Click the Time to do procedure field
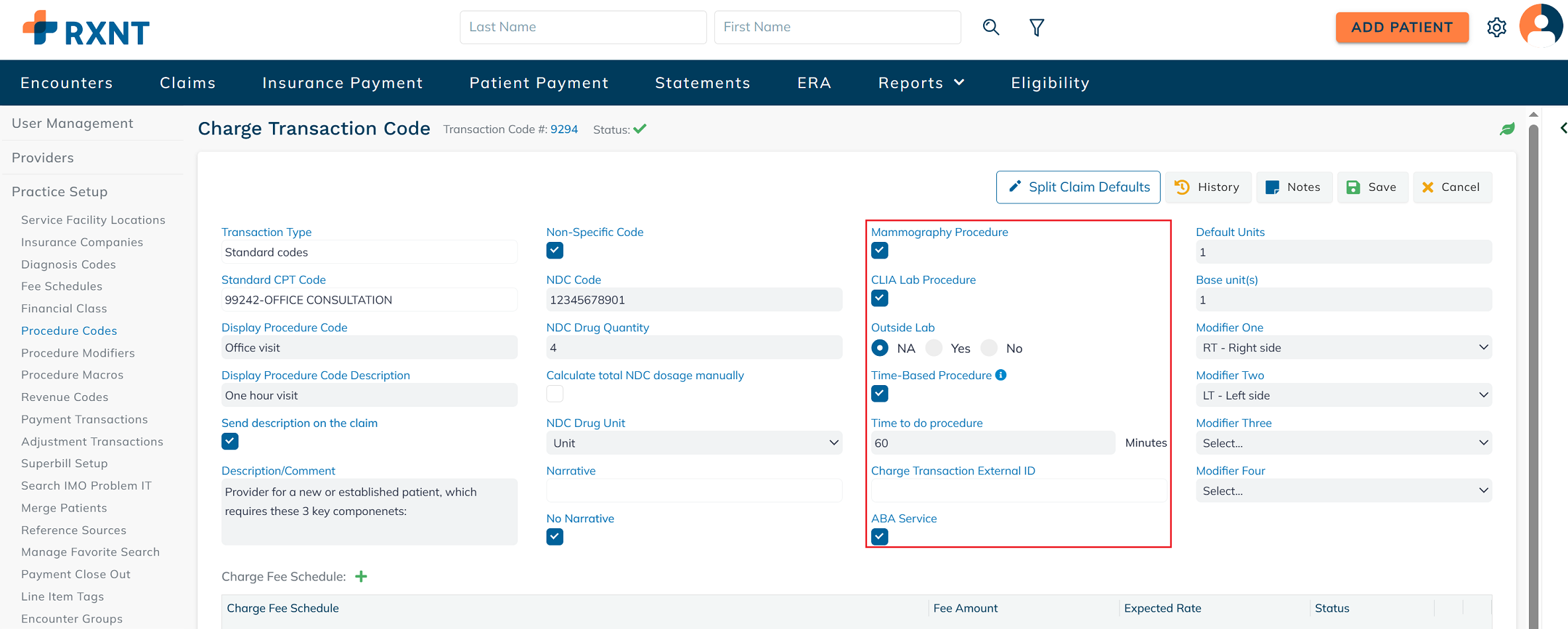 (992, 443)
